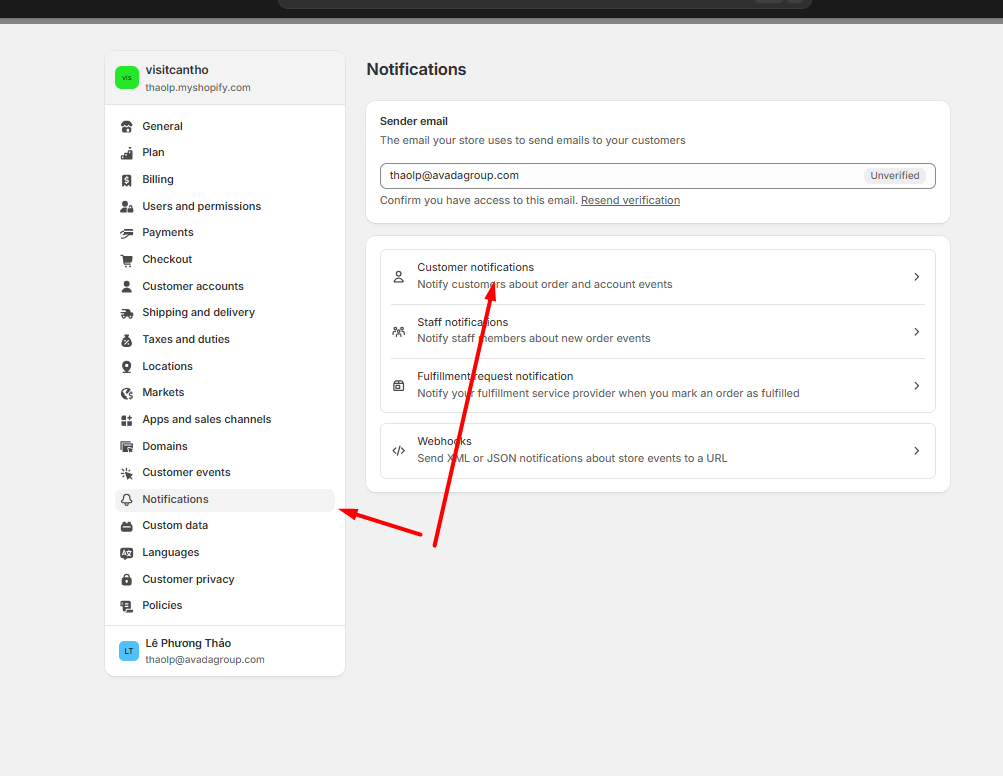This screenshot has width=1003, height=776.
Task: Click the Shipping and delivery truck icon
Action: 127,313
